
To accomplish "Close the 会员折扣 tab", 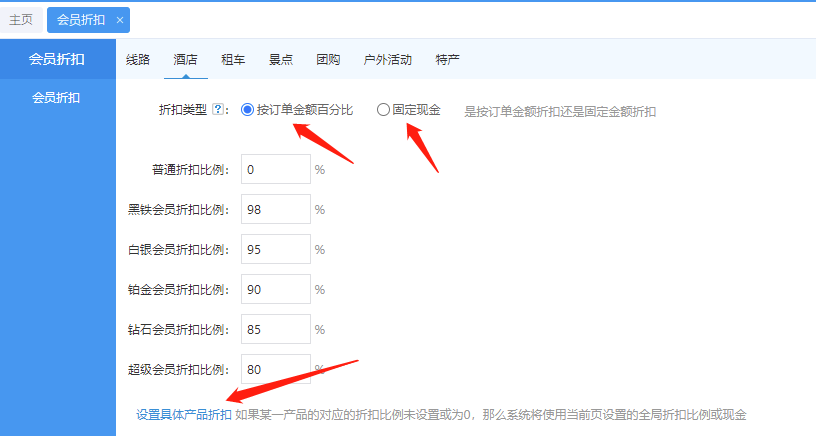I will 120,20.
